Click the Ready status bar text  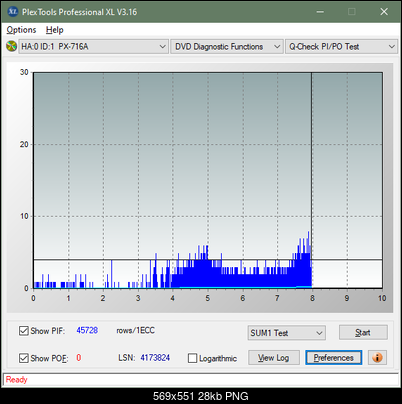[x=17, y=380]
